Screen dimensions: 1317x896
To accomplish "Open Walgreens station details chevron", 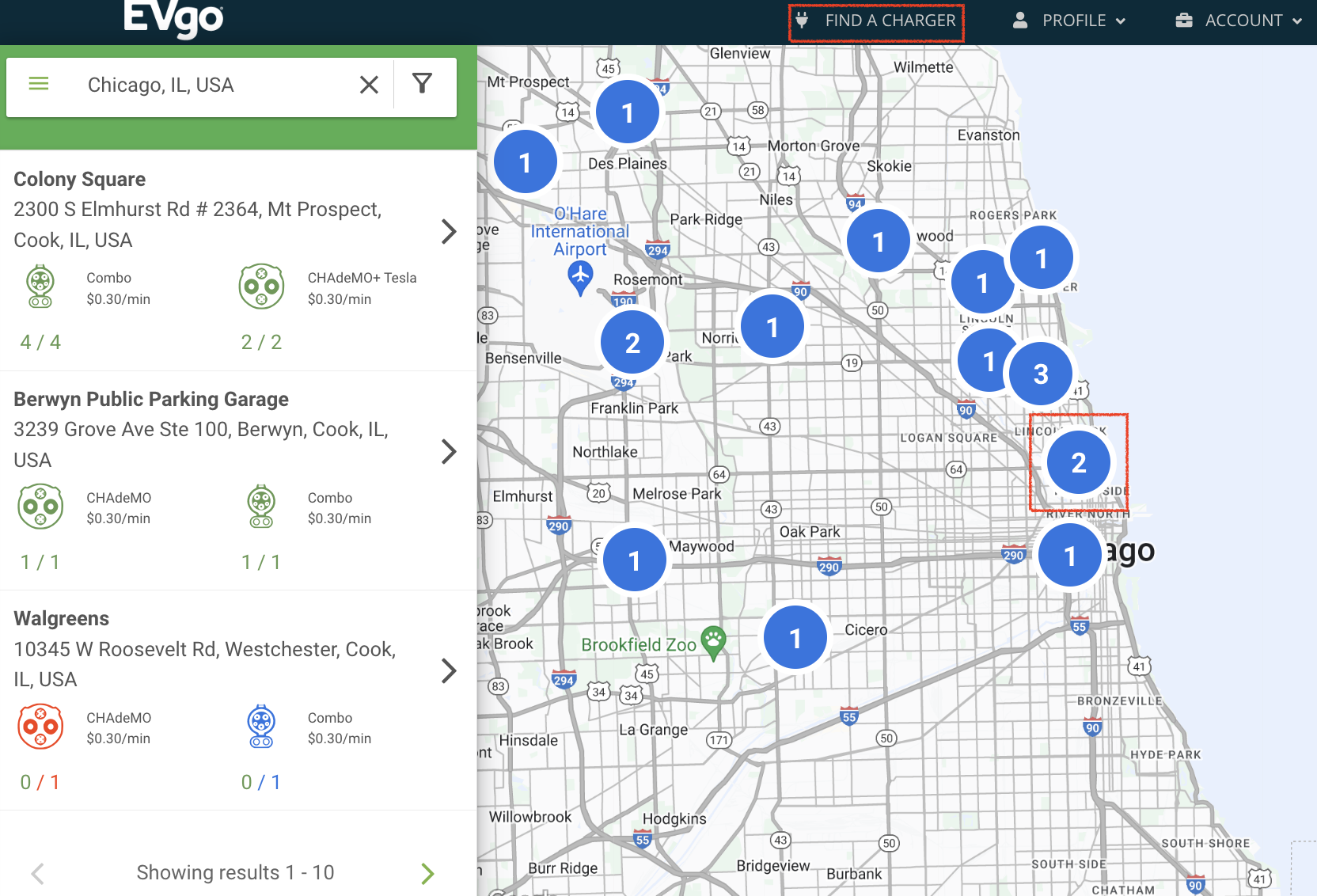I will [449, 671].
